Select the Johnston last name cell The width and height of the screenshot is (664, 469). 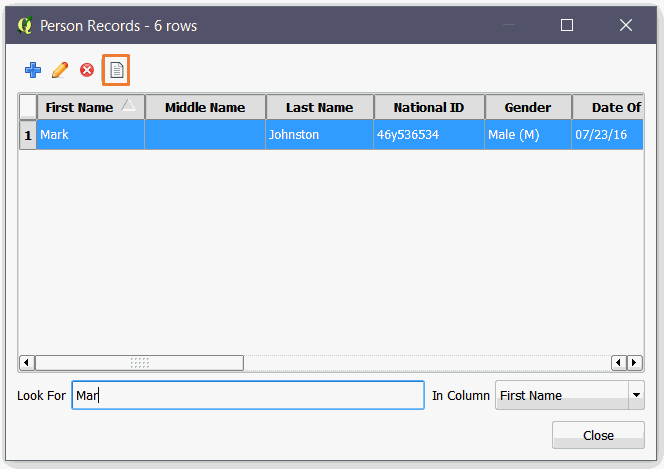pos(319,134)
